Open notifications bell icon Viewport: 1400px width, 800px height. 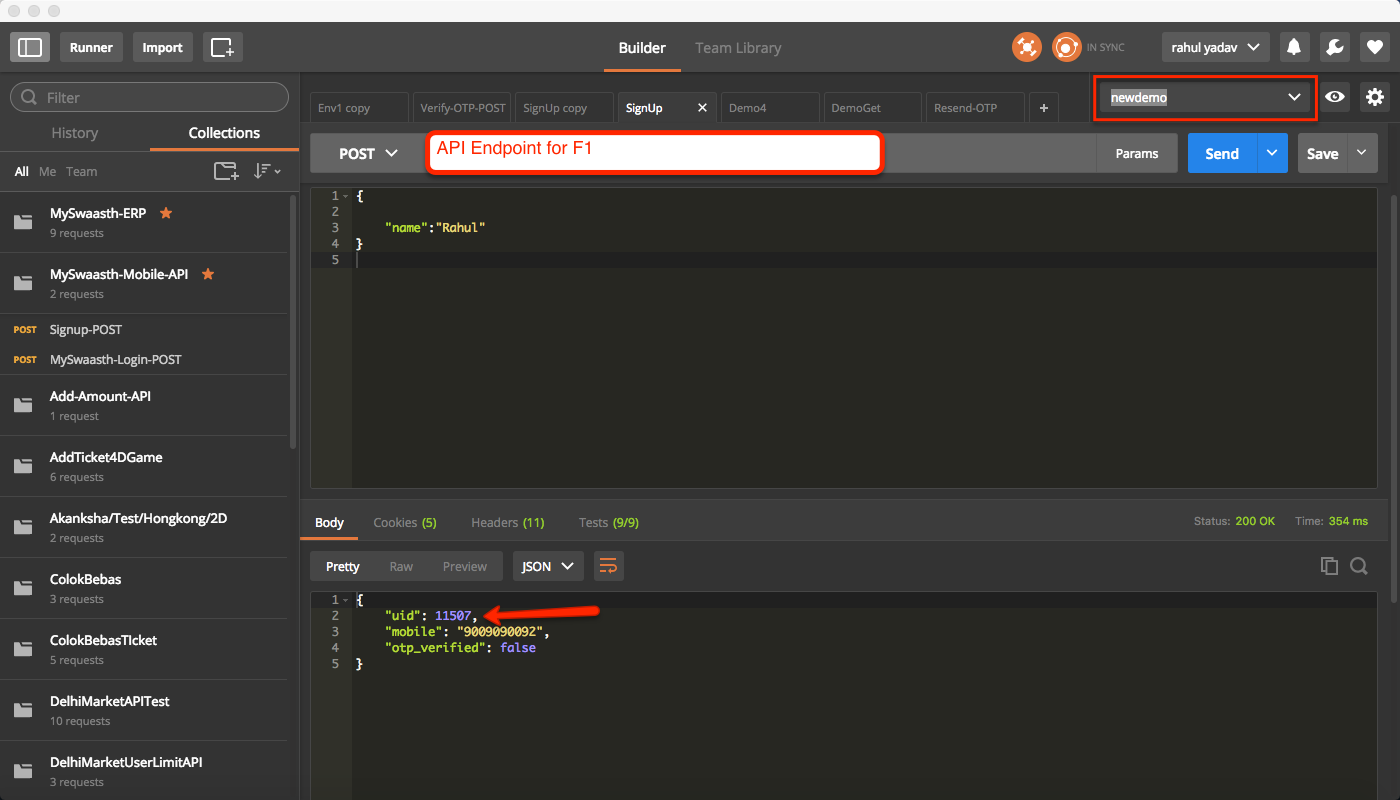tap(1294, 47)
